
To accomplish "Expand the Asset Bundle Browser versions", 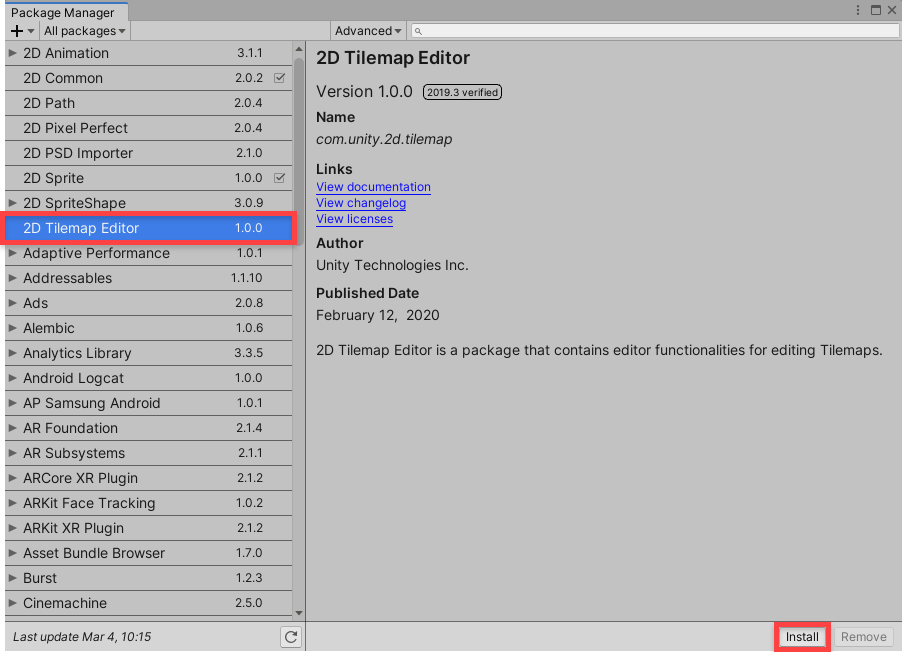I will (x=13, y=553).
